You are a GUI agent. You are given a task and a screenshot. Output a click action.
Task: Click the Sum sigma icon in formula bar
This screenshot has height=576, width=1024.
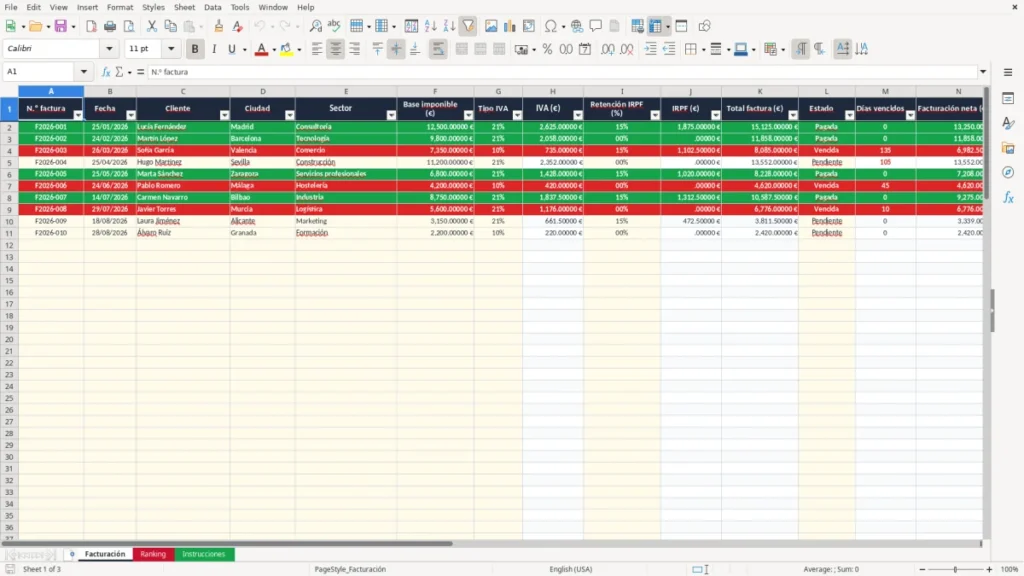coord(119,72)
